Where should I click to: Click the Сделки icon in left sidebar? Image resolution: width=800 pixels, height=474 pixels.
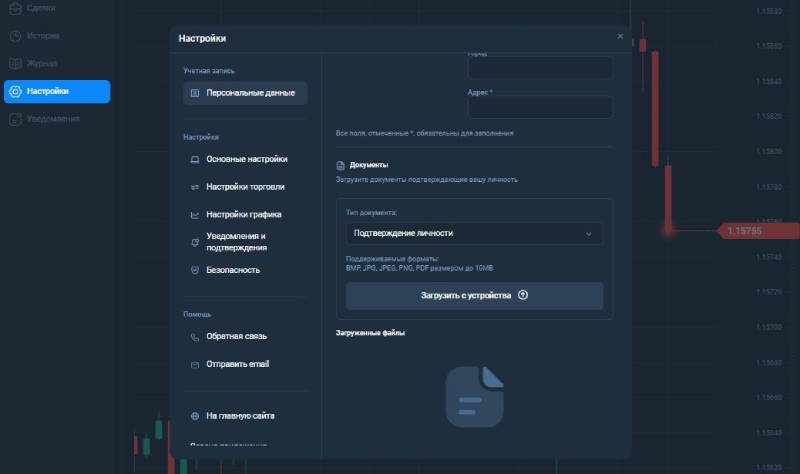(15, 8)
